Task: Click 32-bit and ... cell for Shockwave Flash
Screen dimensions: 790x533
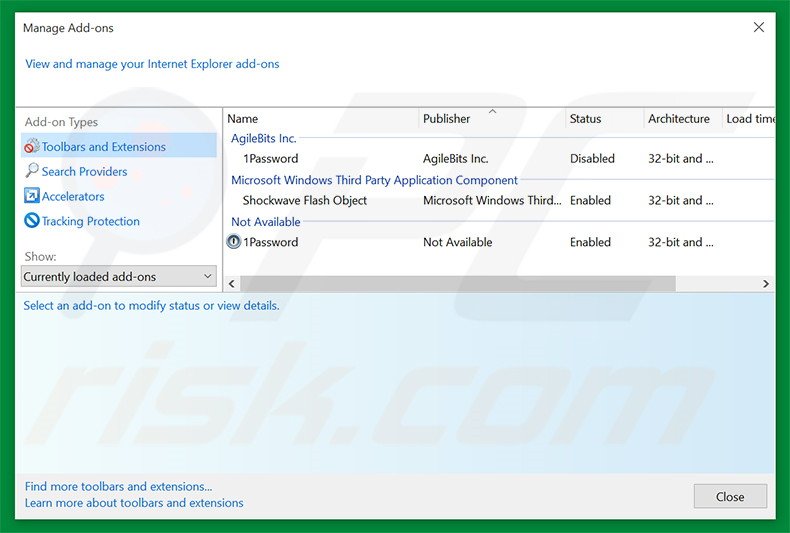Action: 681,201
